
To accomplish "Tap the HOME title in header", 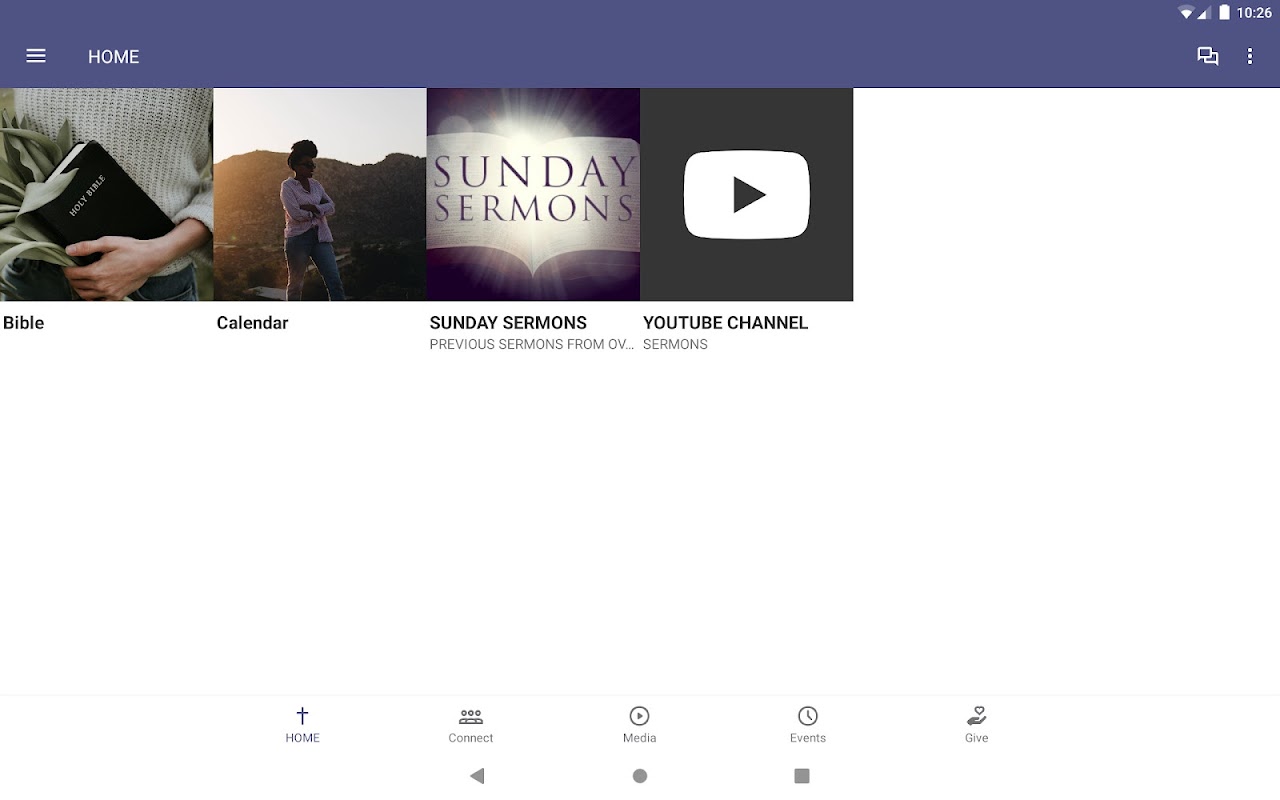I will click(x=114, y=57).
